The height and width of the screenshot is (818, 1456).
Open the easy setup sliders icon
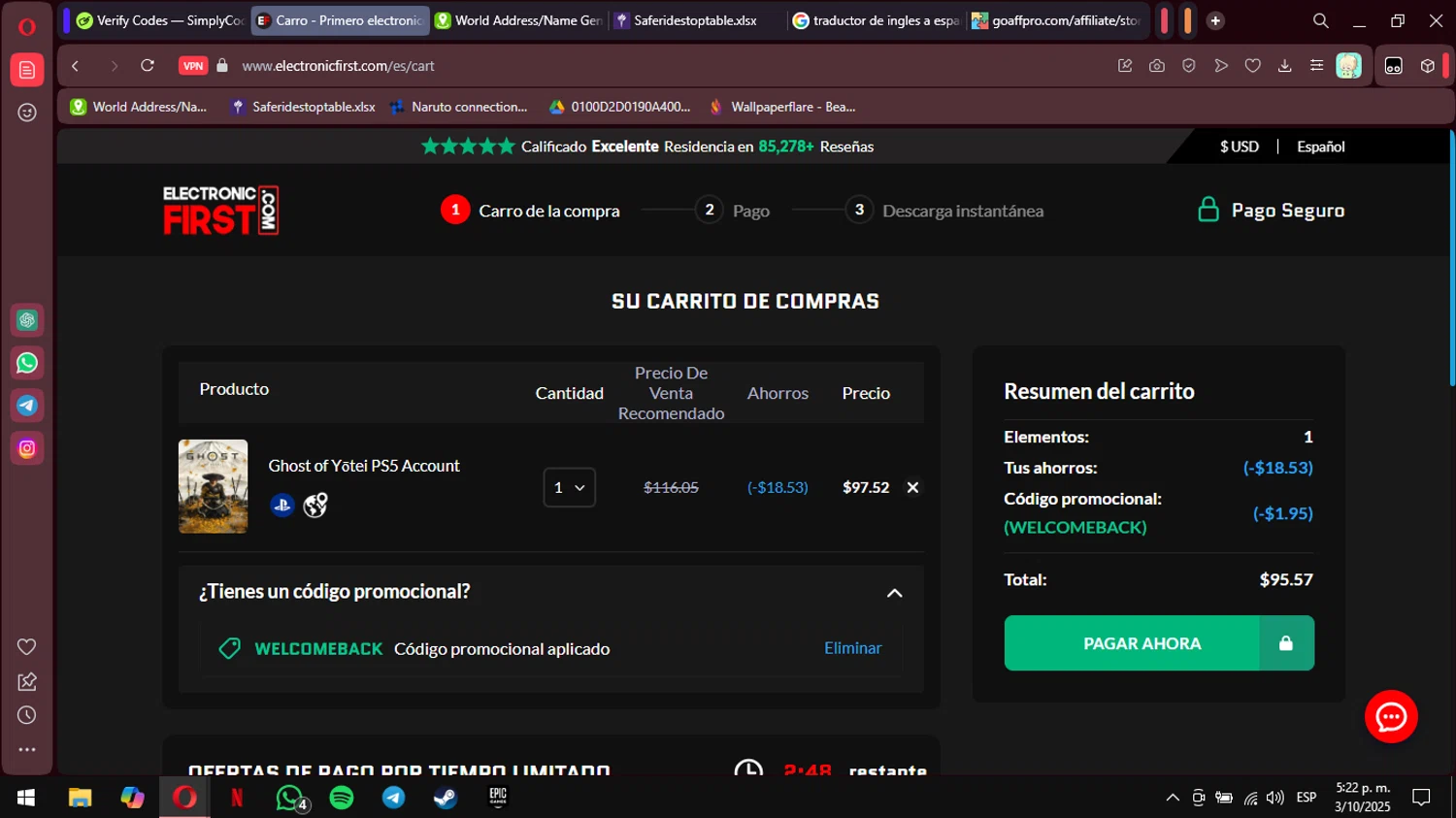1316,66
